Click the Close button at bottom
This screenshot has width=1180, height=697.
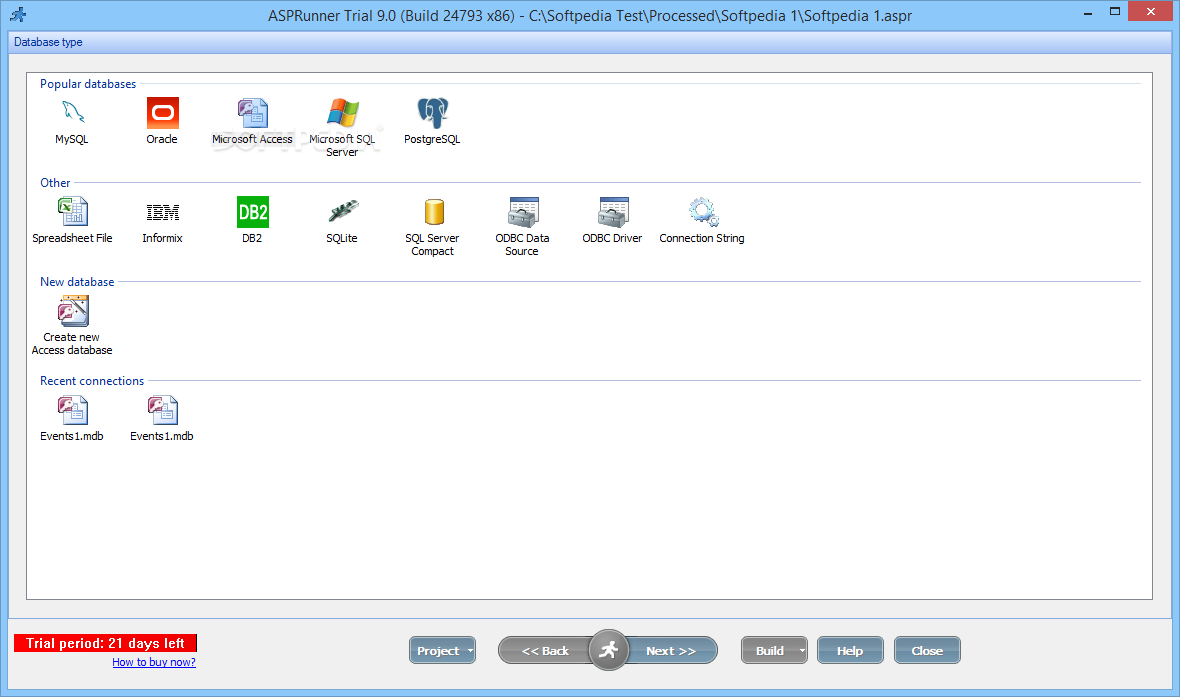pyautogui.click(x=927, y=650)
